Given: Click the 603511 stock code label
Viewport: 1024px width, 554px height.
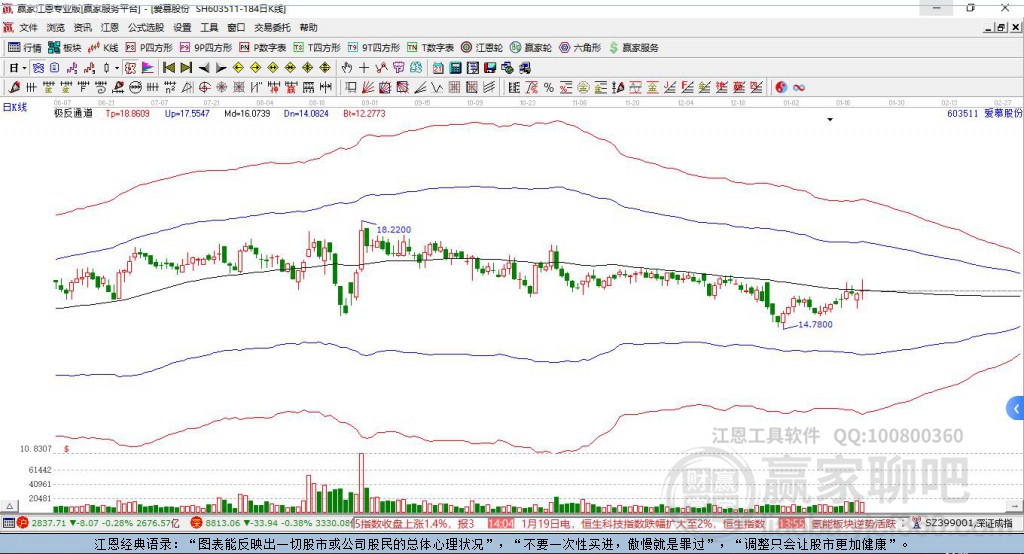Looking at the screenshot, I should (x=963, y=113).
